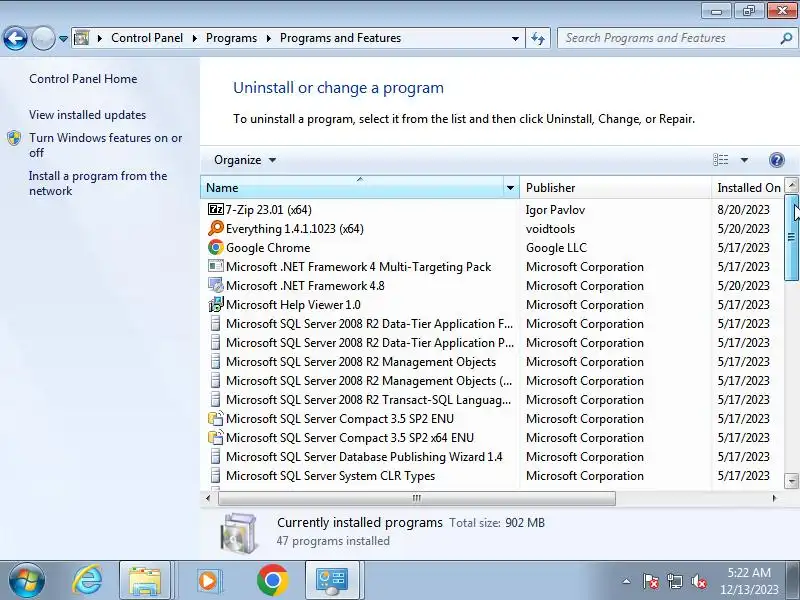
Task: Select the Data-Tier Application P... row
Action: tap(492, 343)
